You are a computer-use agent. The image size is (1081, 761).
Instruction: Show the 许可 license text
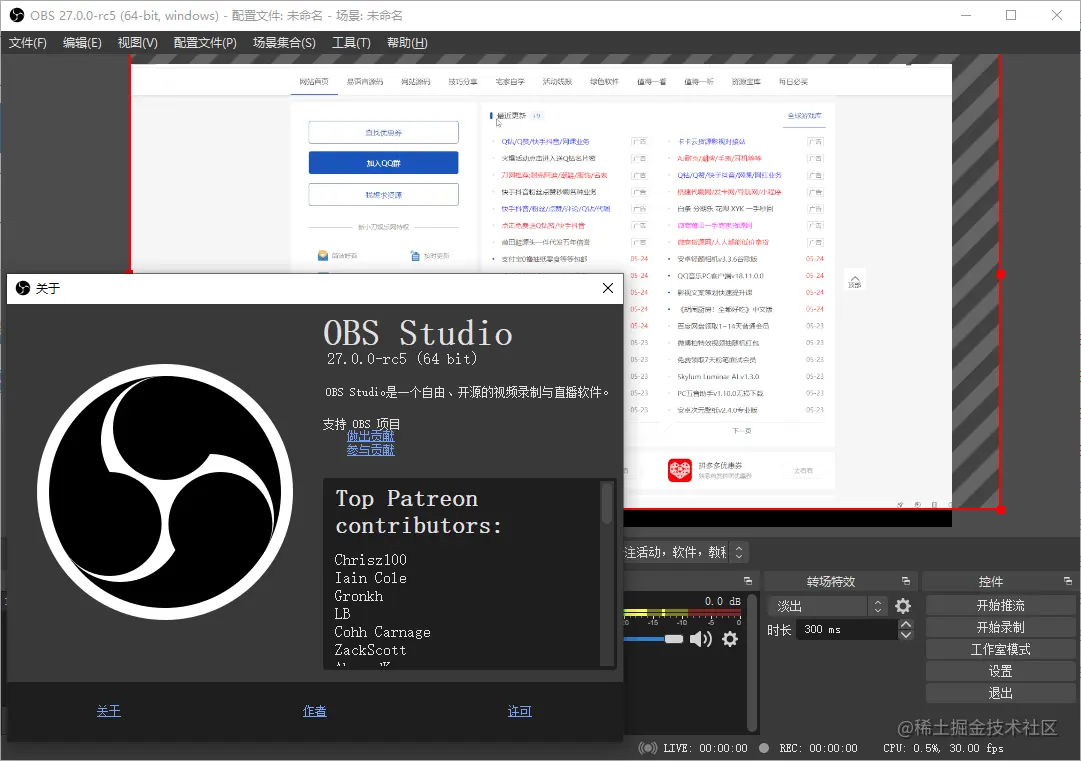click(519, 711)
